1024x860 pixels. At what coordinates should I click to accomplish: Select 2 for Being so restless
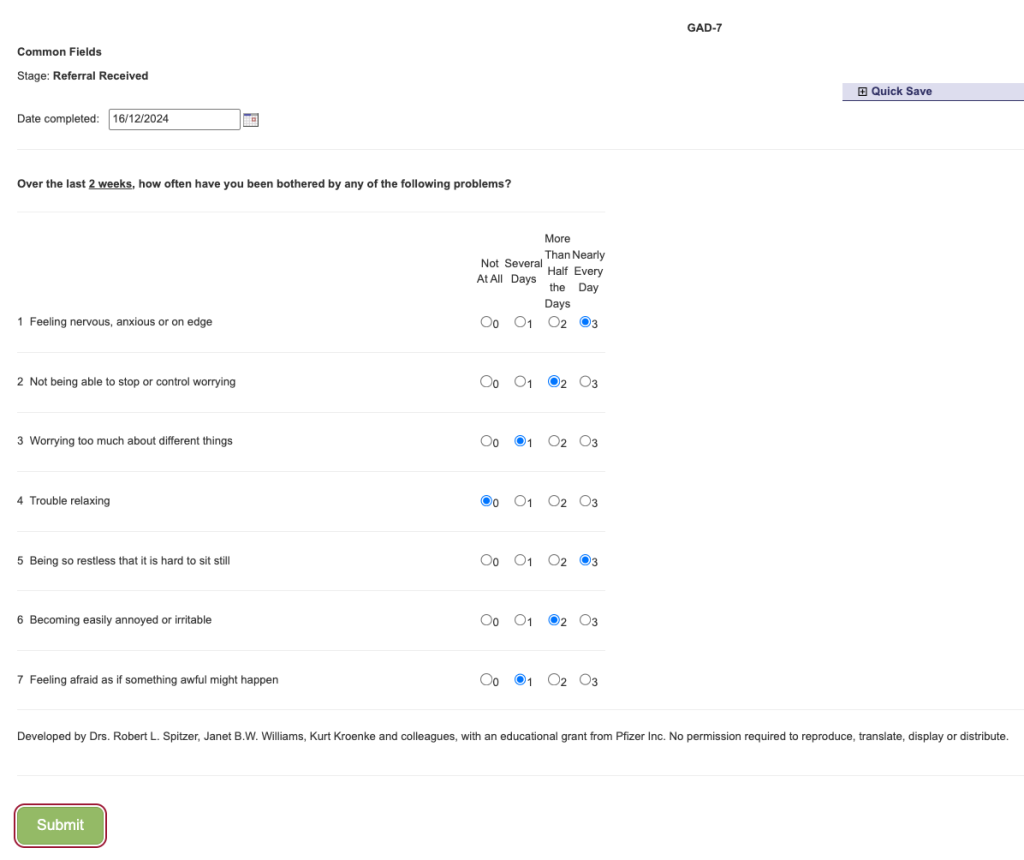click(554, 561)
